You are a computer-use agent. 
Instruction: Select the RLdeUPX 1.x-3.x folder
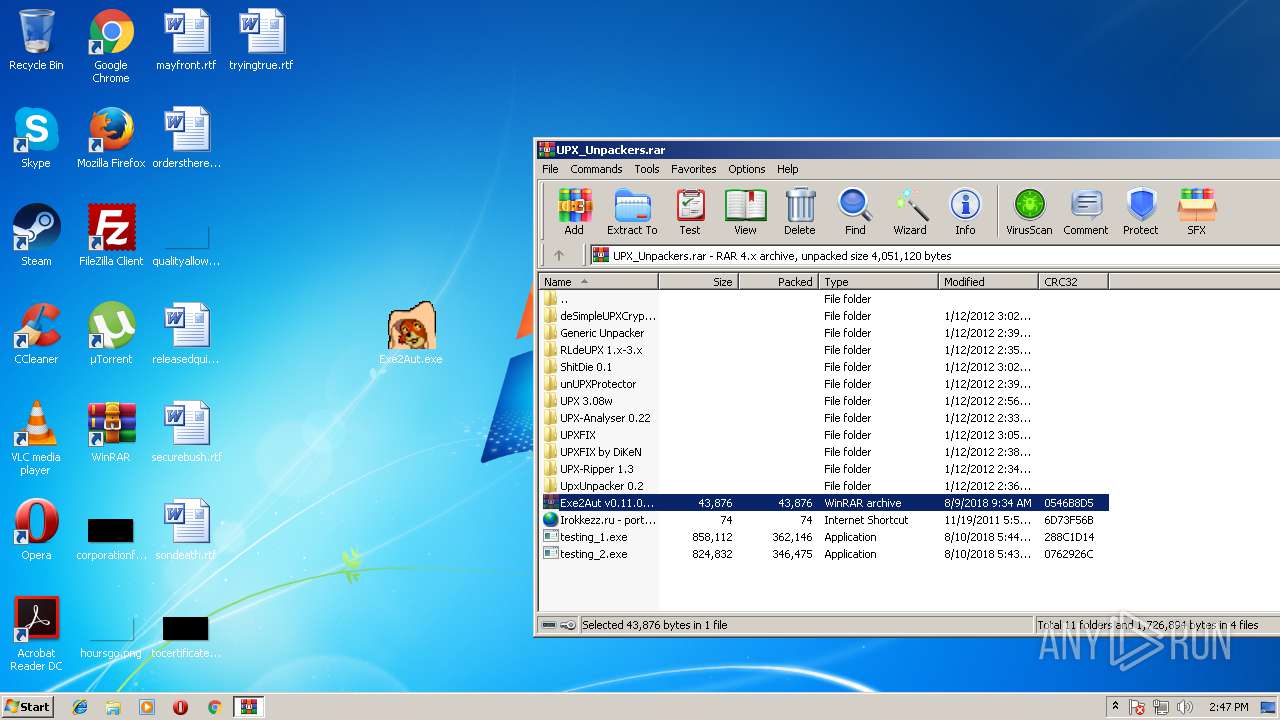(823, 350)
